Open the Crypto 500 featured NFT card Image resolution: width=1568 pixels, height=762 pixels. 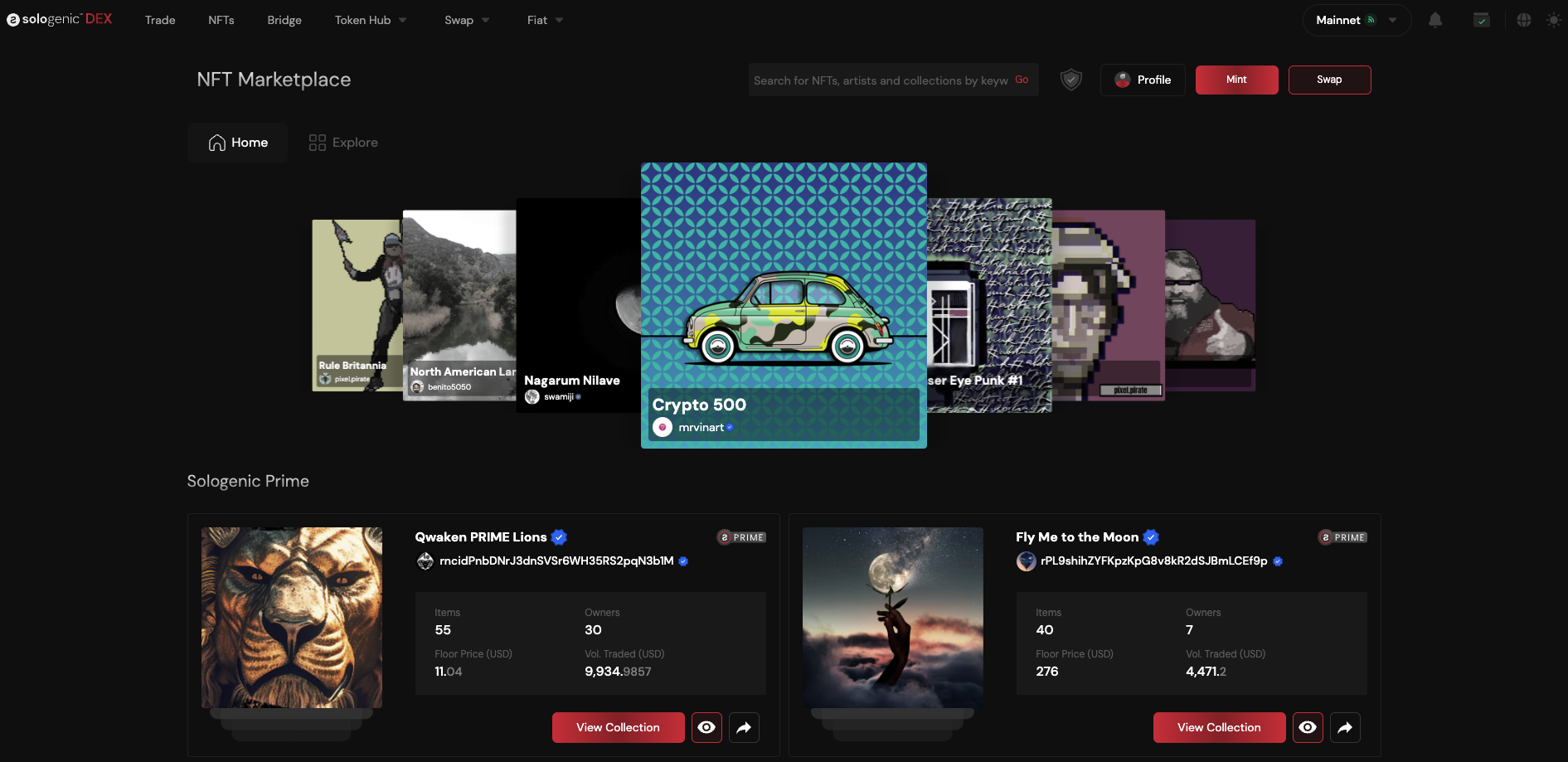pos(784,305)
